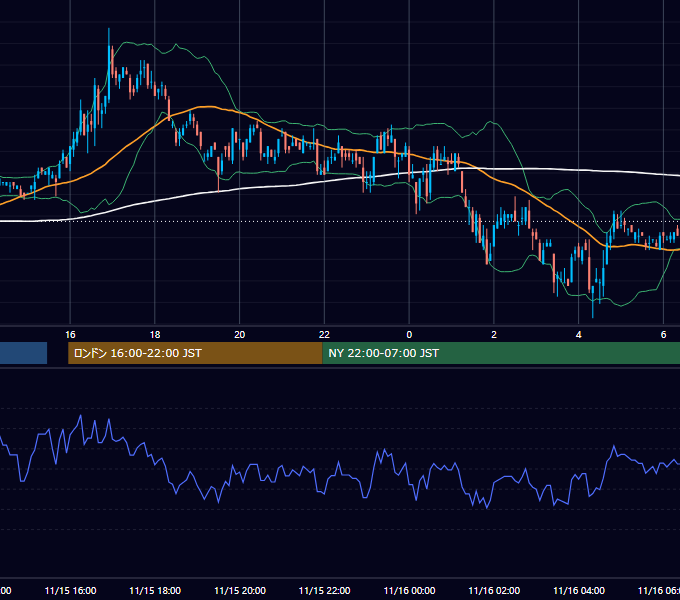This screenshot has height=600, width=680.
Task: Click hour label 0 on the price chart axis
Action: point(409,335)
